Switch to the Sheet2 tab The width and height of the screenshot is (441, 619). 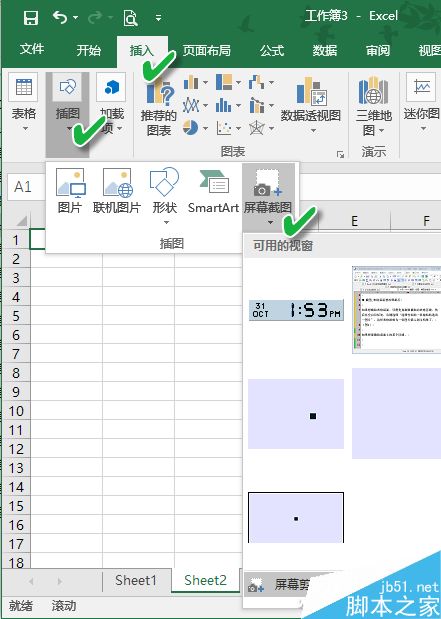[205, 580]
